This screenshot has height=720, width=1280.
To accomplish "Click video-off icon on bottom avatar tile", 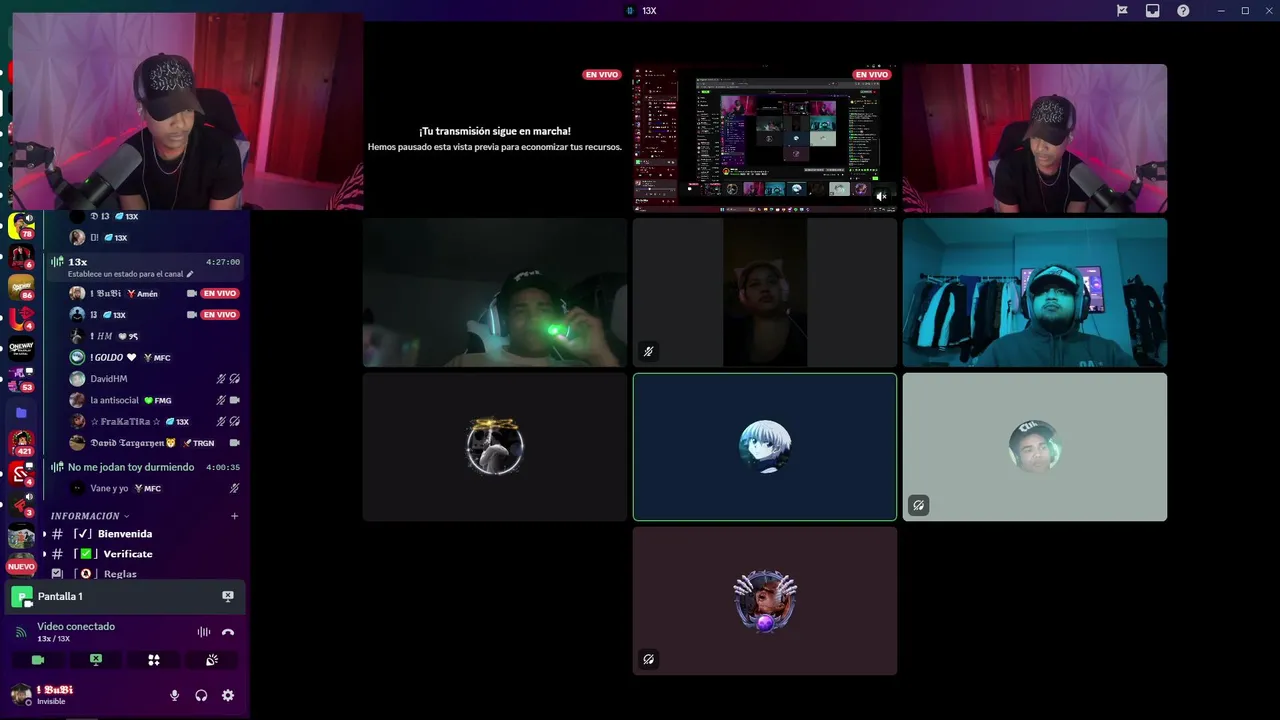I will point(648,659).
